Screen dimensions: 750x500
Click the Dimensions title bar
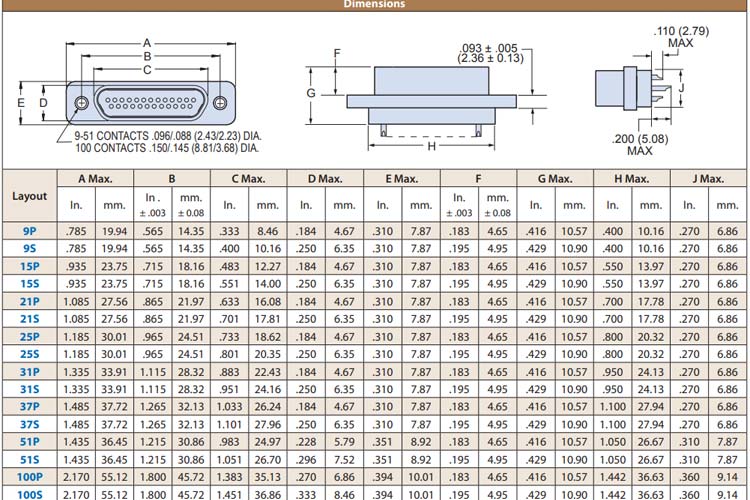375,4
